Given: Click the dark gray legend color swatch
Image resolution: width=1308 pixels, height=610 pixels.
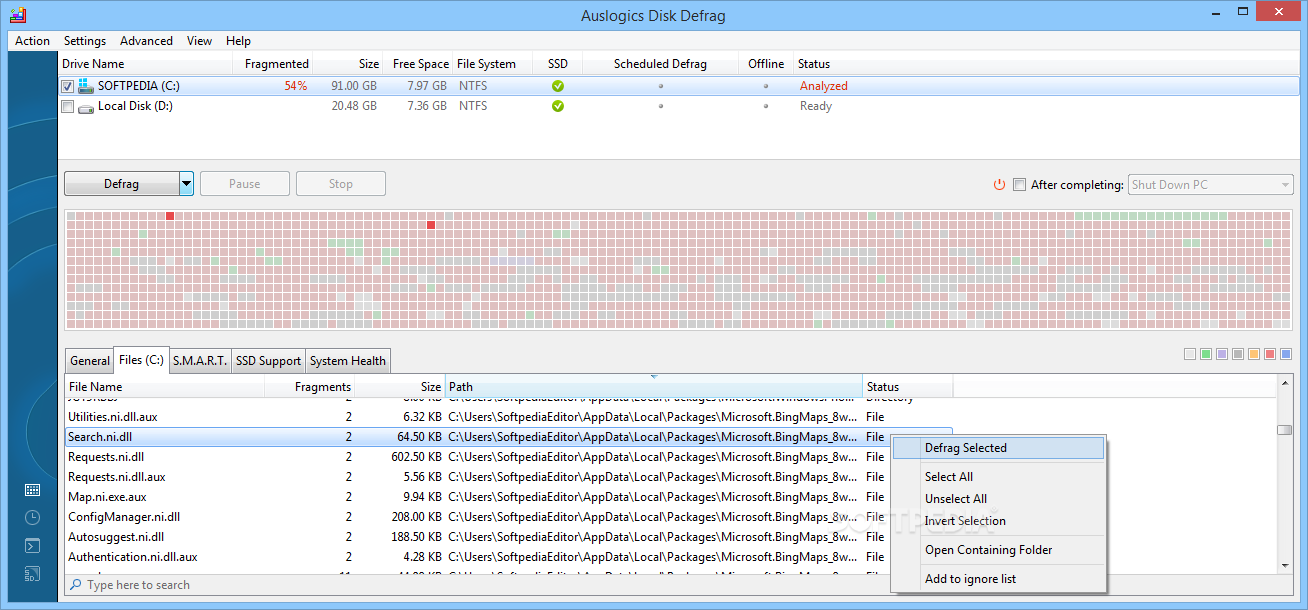Looking at the screenshot, I should pyautogui.click(x=1238, y=354).
